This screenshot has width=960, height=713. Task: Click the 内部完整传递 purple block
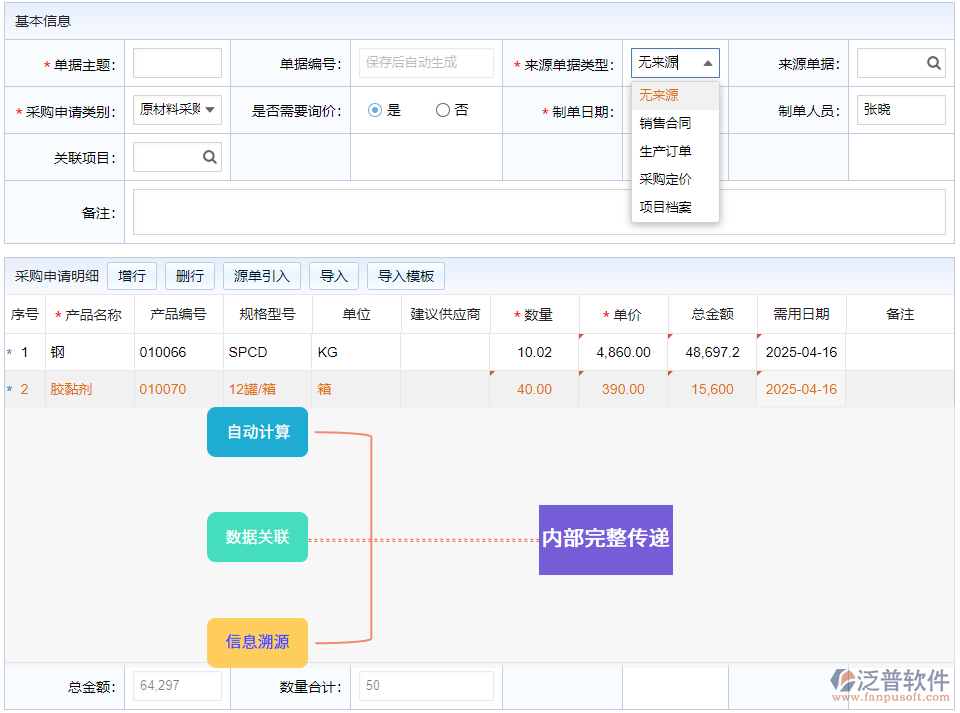[605, 540]
